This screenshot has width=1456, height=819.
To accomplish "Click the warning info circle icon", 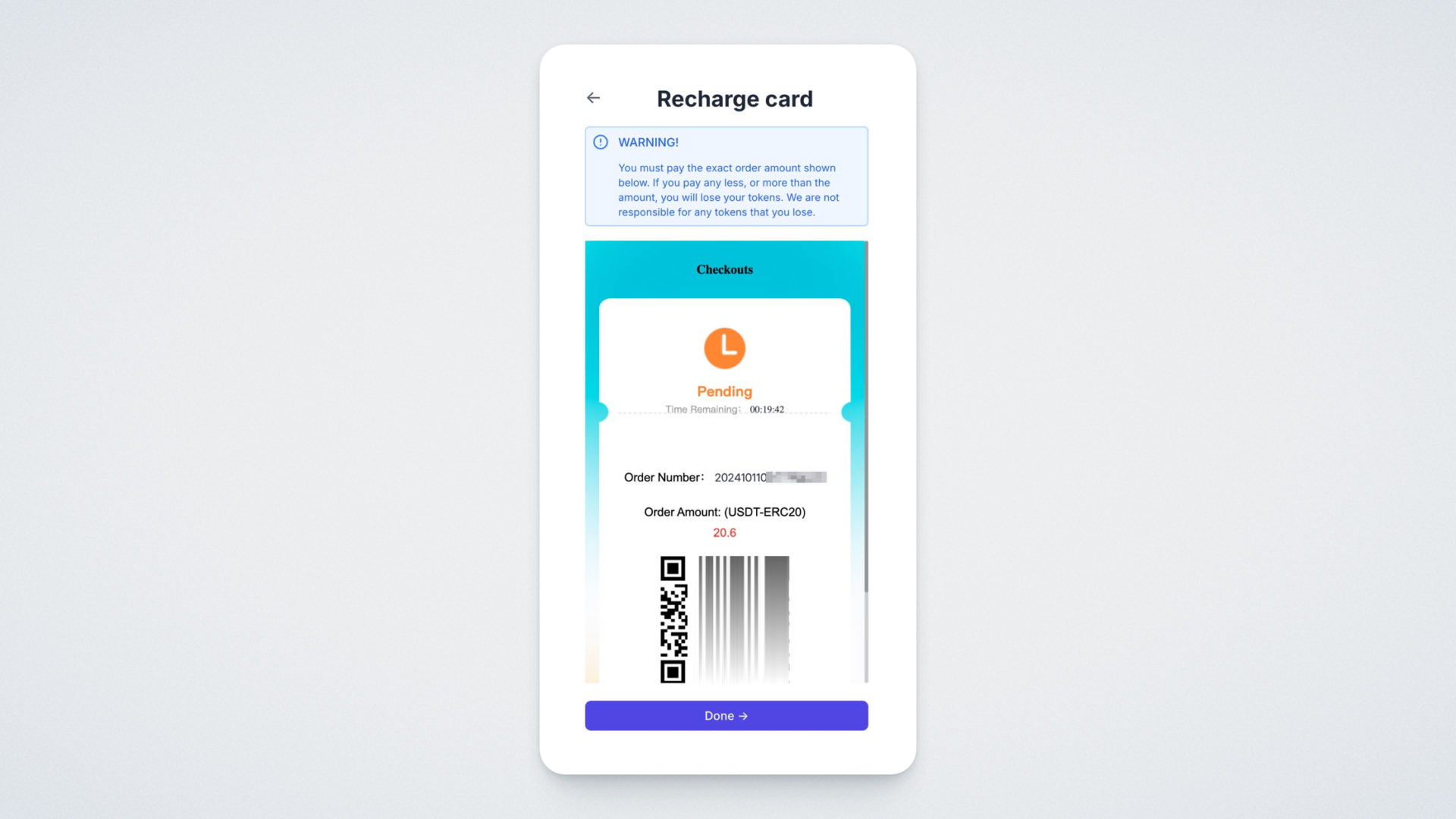I will tap(601, 142).
